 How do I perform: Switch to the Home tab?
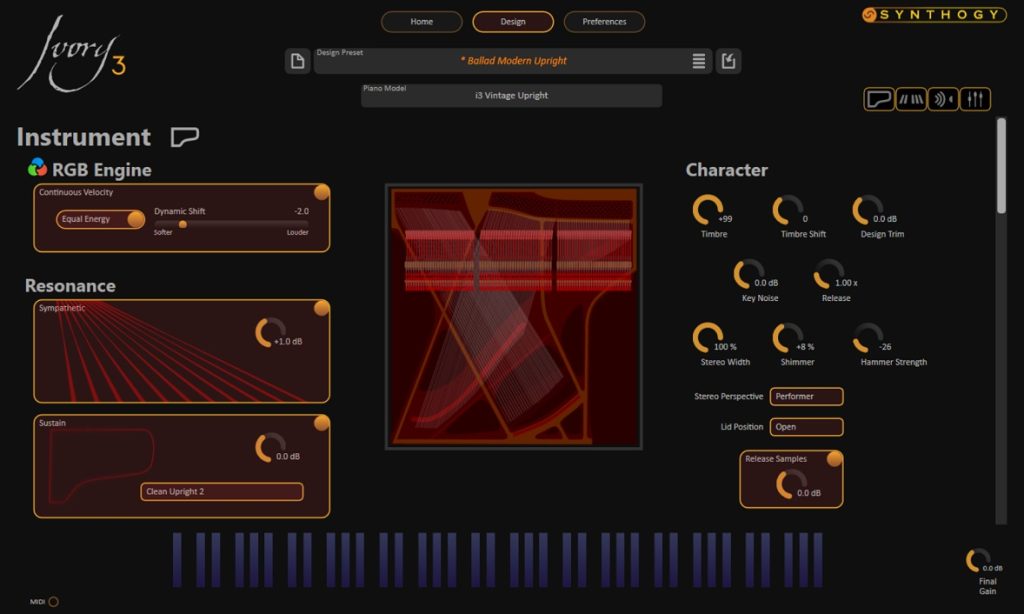coord(421,22)
